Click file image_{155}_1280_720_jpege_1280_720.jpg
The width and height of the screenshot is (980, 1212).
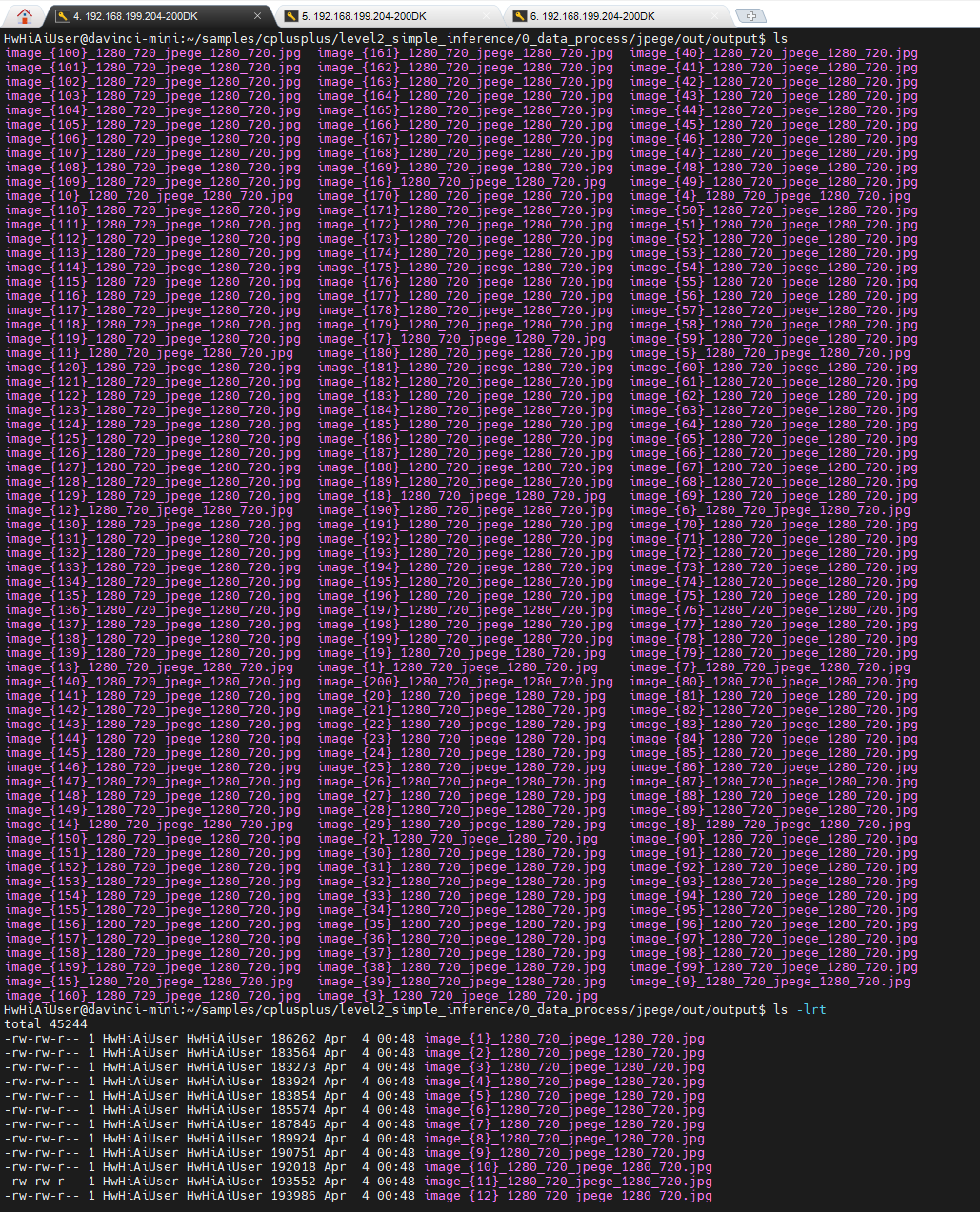pos(153,910)
